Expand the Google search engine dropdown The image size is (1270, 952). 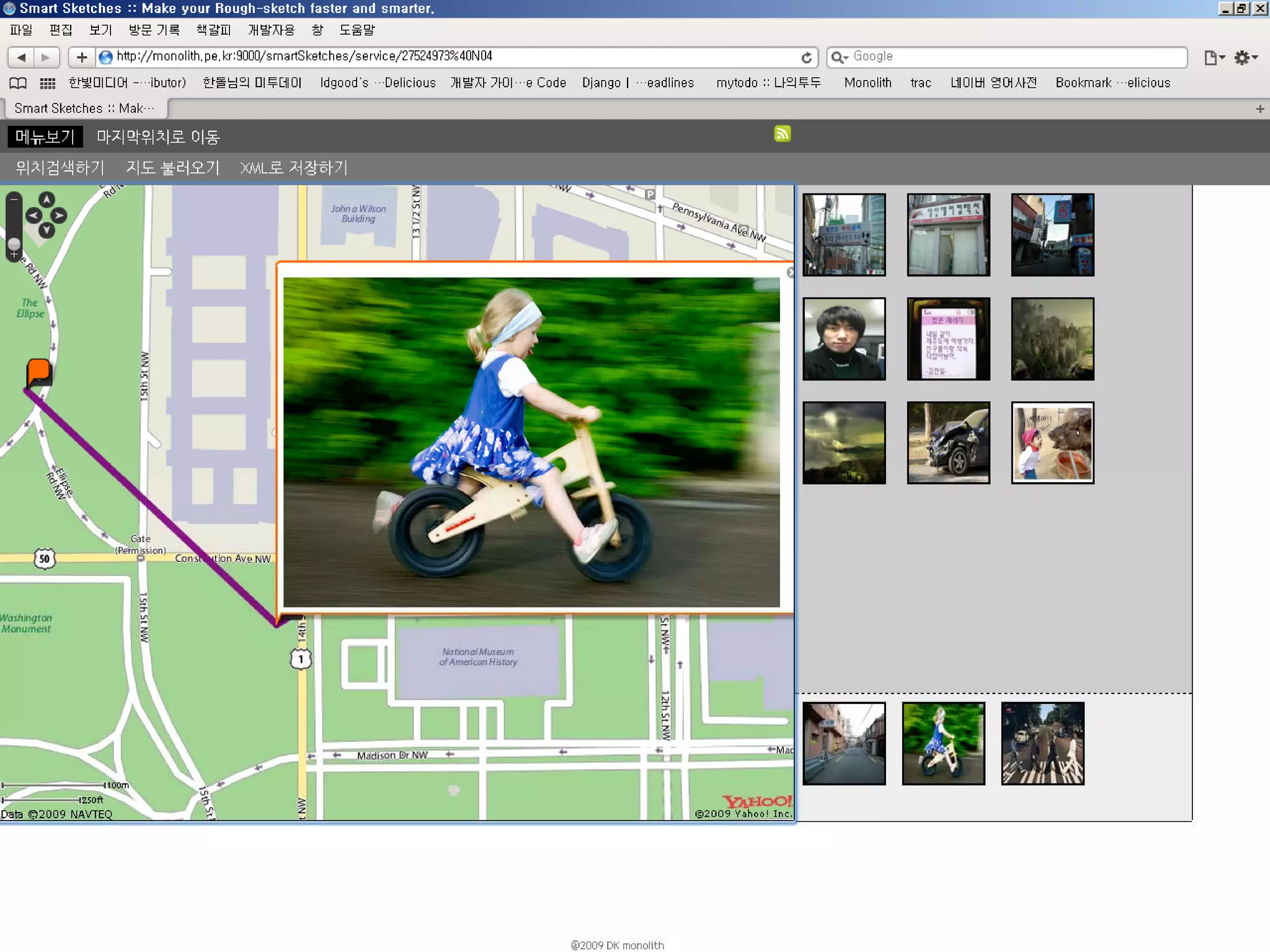click(x=840, y=58)
